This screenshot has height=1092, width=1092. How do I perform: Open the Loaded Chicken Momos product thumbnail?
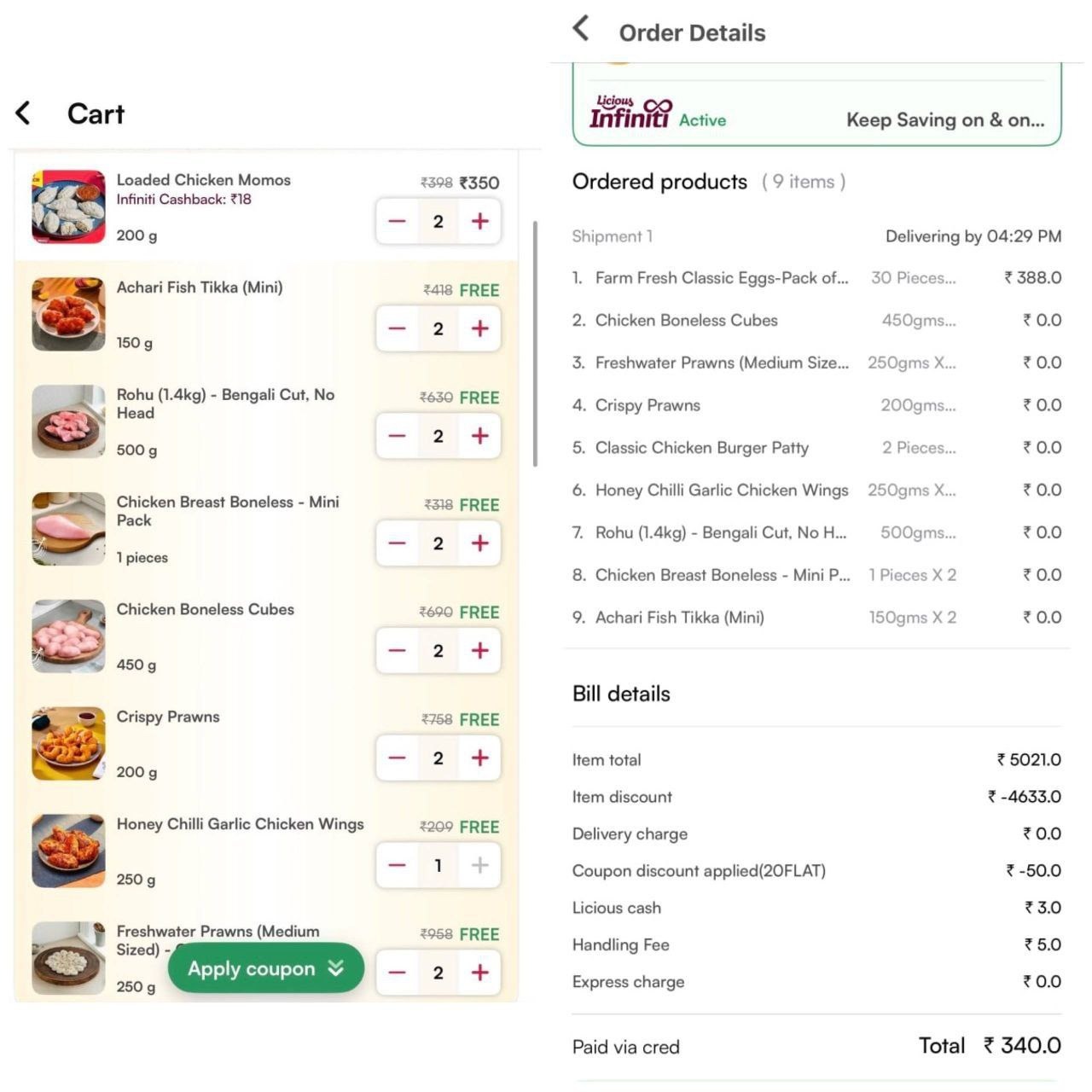(68, 206)
